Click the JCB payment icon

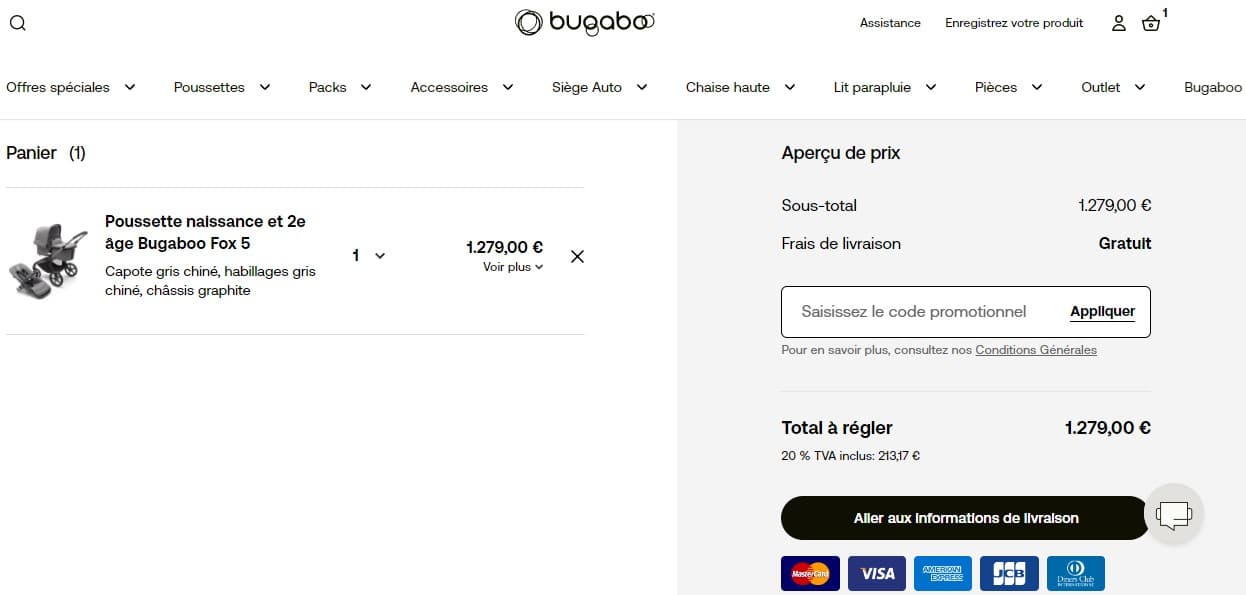[x=1009, y=573]
